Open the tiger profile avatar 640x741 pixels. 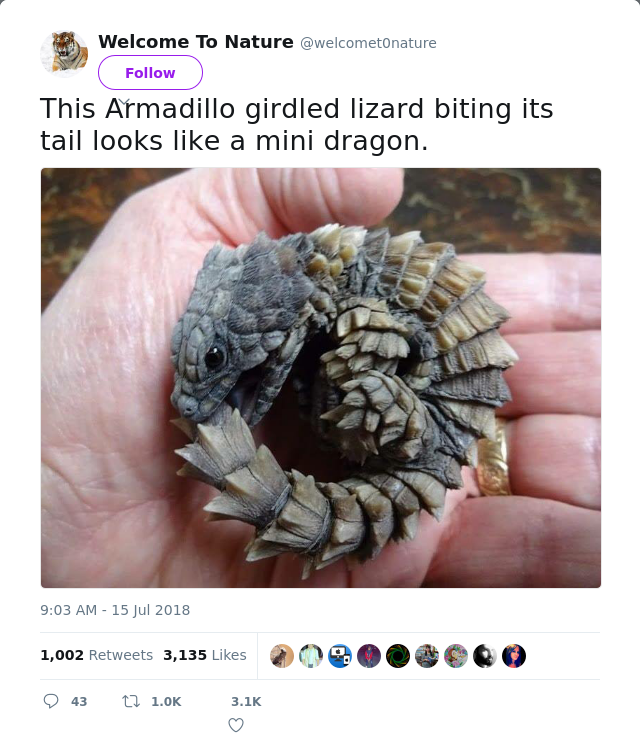64,54
